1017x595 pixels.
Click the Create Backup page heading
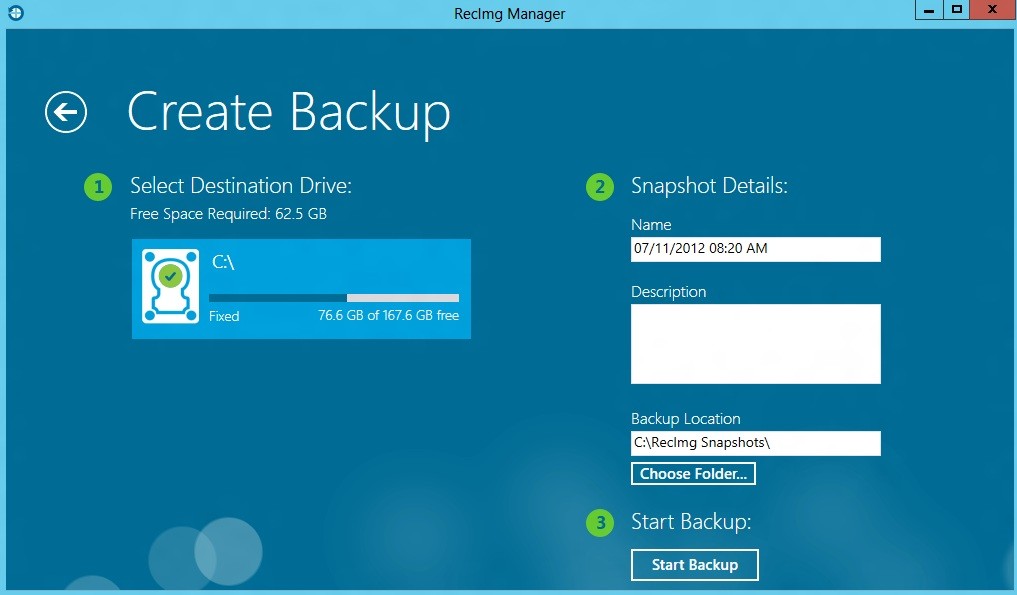pyautogui.click(x=288, y=112)
